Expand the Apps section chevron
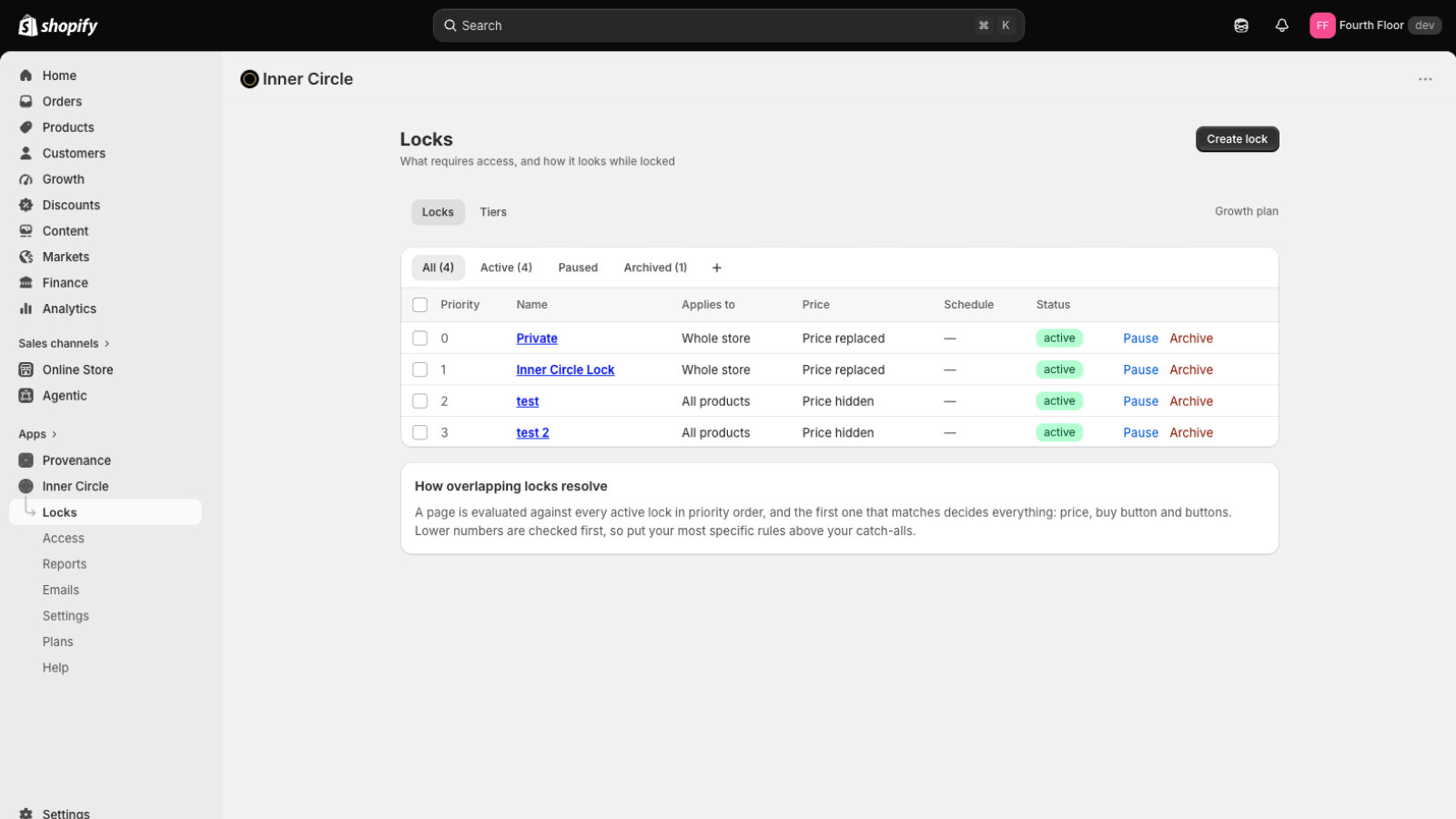This screenshot has width=1456, height=819. (x=55, y=434)
